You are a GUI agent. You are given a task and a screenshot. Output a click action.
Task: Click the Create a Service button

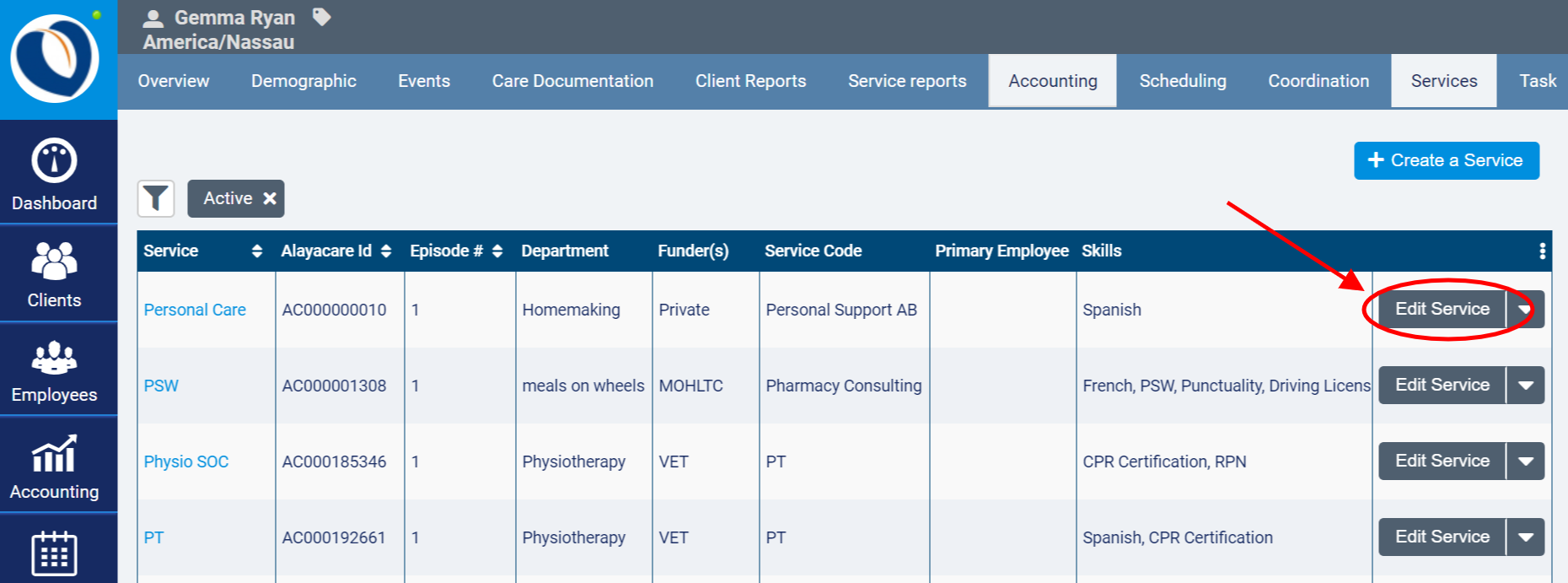click(1446, 160)
